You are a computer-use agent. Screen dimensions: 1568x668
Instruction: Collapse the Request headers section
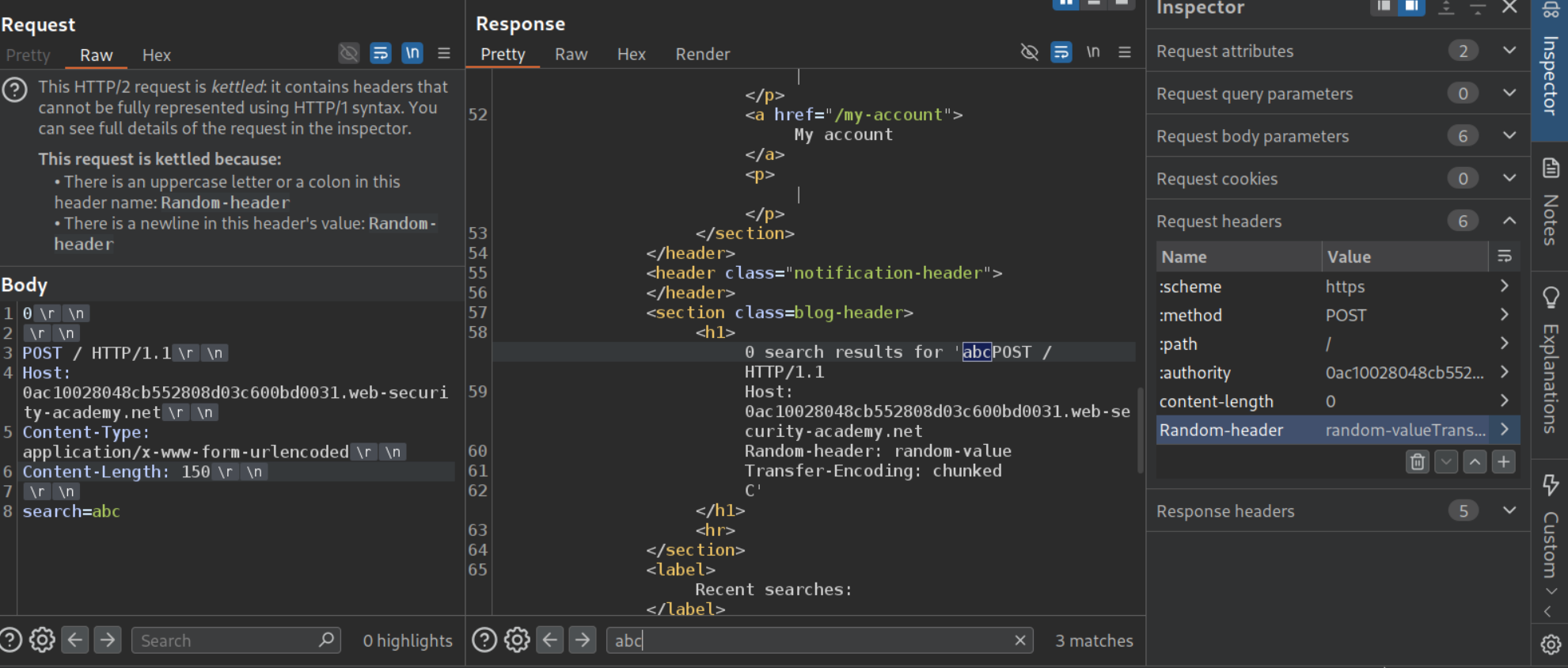click(1509, 222)
